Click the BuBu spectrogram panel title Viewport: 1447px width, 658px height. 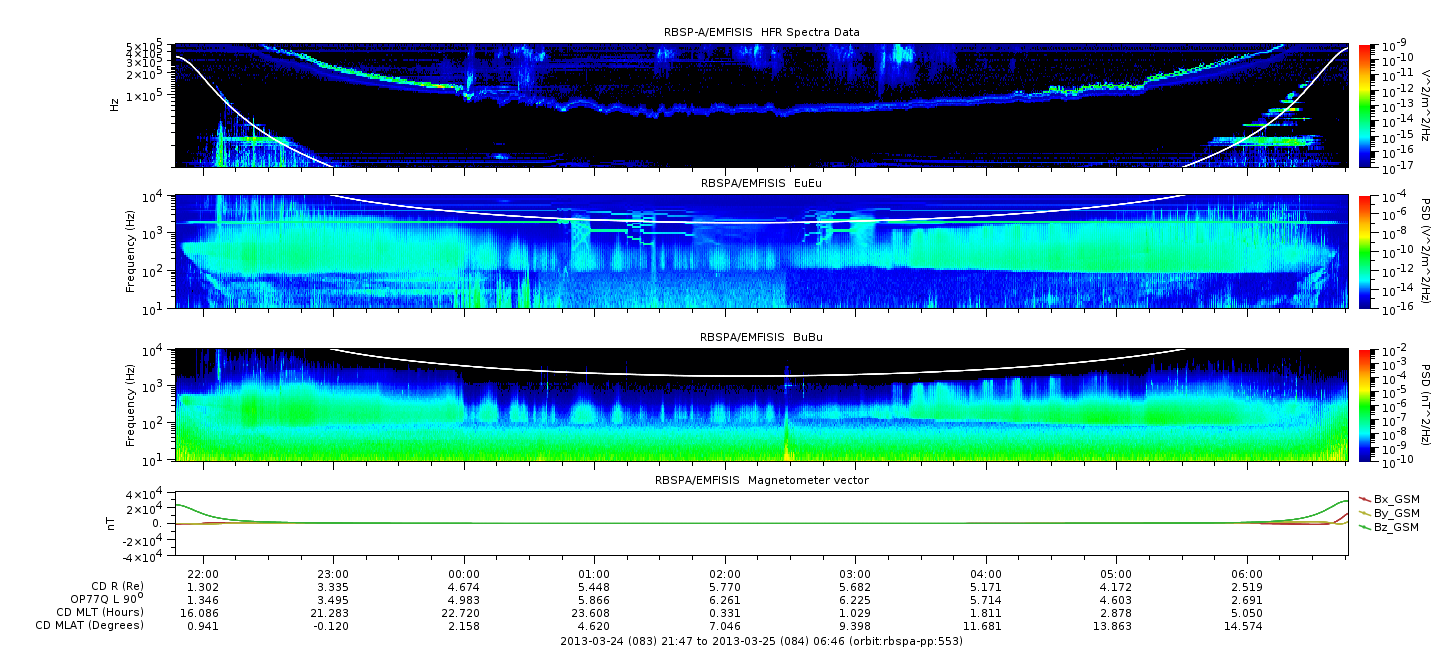click(x=761, y=338)
